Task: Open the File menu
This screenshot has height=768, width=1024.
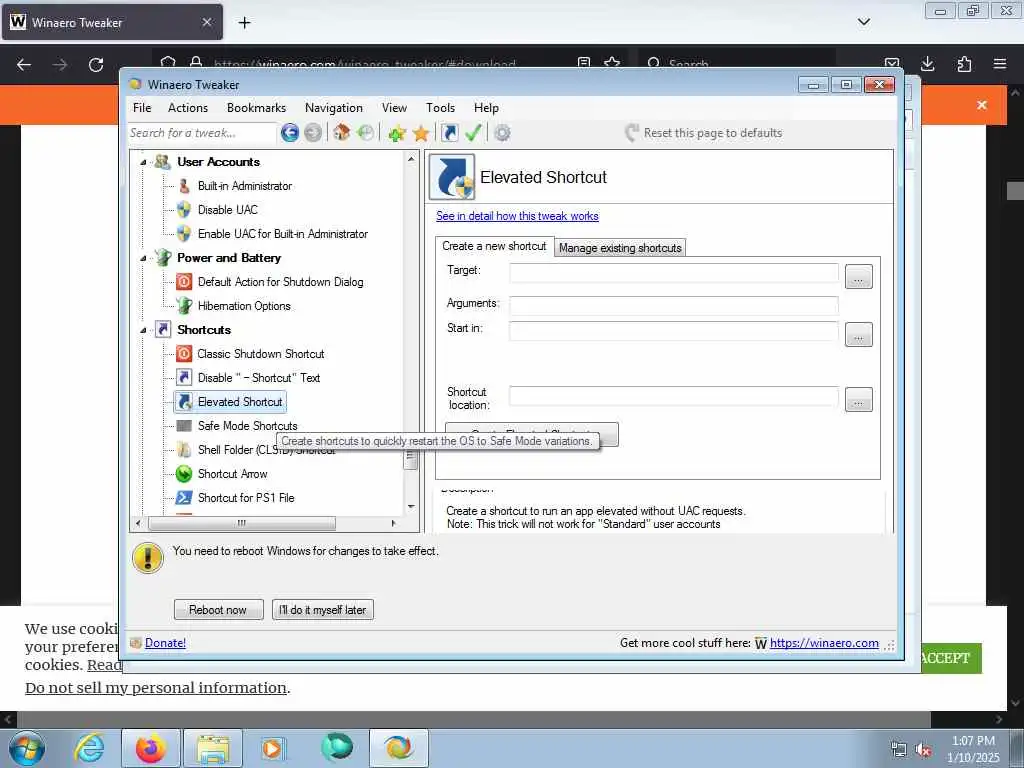Action: (142, 108)
